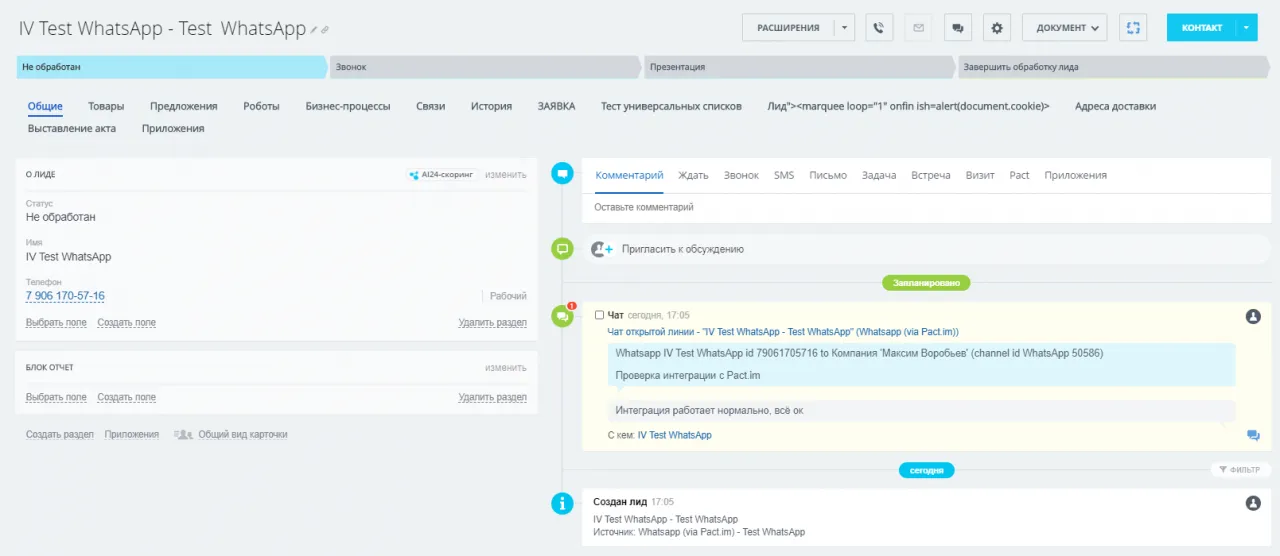Switch to the Товары tab
Screen dimensions: 1280x556
coord(106,106)
